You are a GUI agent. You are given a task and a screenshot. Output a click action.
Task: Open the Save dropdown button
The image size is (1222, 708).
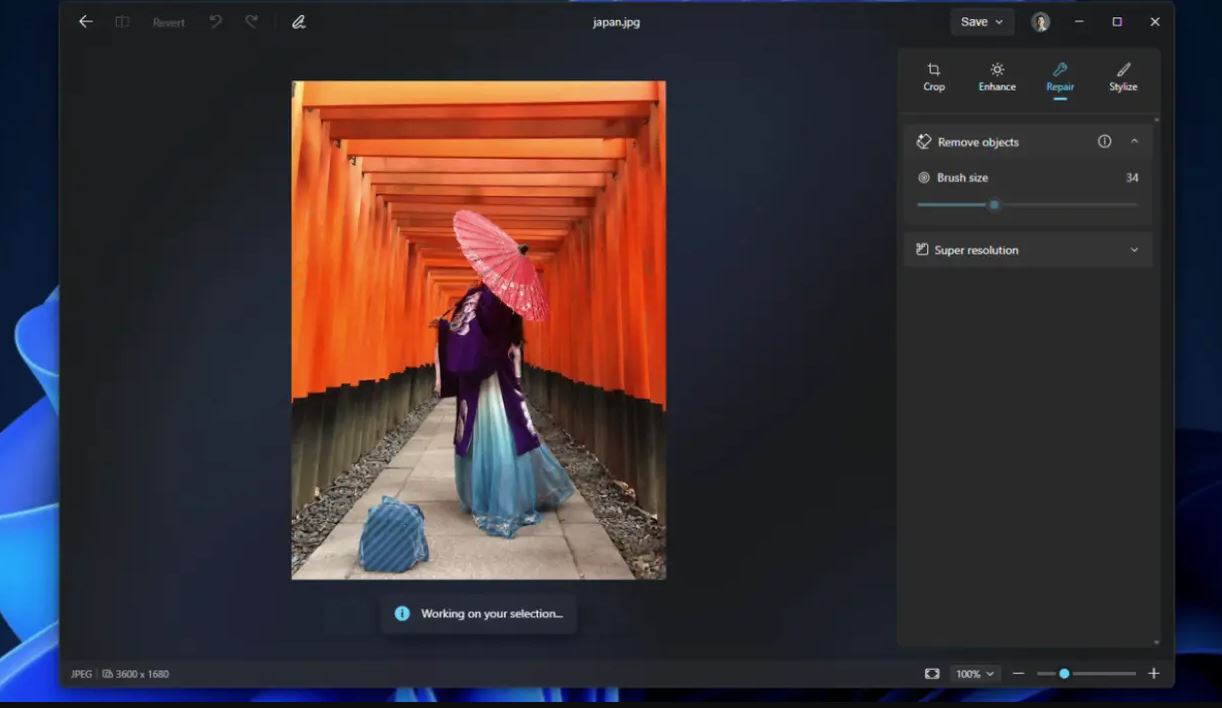pyautogui.click(x=982, y=22)
